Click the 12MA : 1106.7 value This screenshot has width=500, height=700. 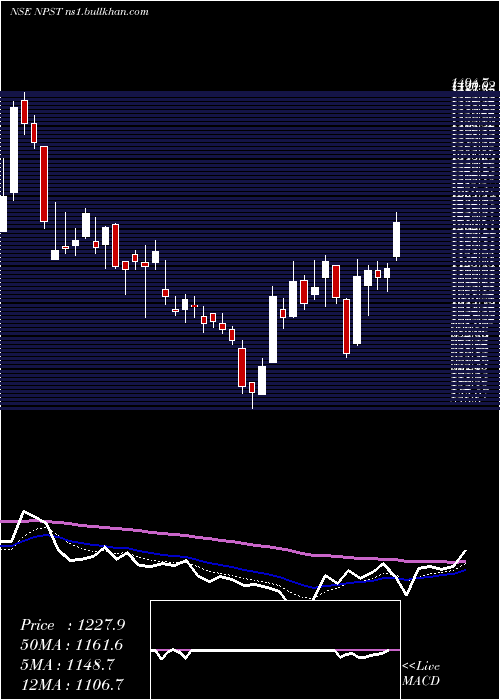72,684
